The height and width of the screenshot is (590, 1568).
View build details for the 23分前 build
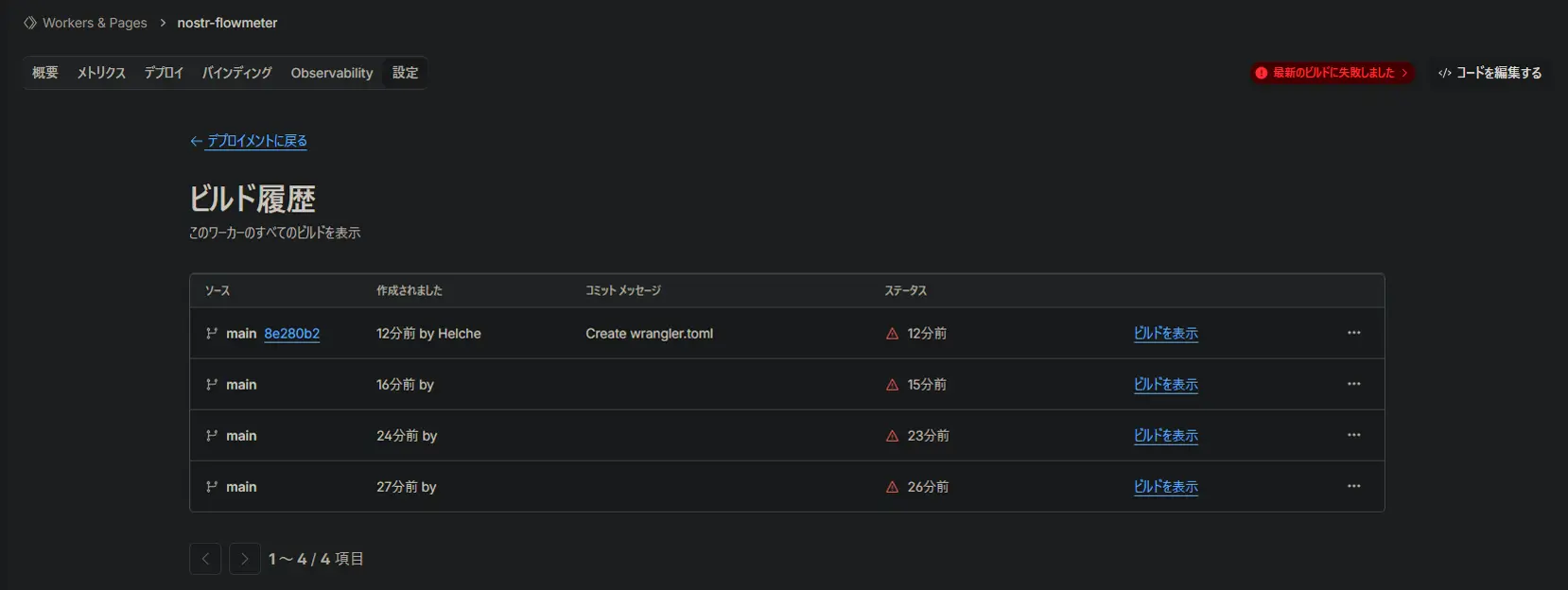coord(1165,436)
